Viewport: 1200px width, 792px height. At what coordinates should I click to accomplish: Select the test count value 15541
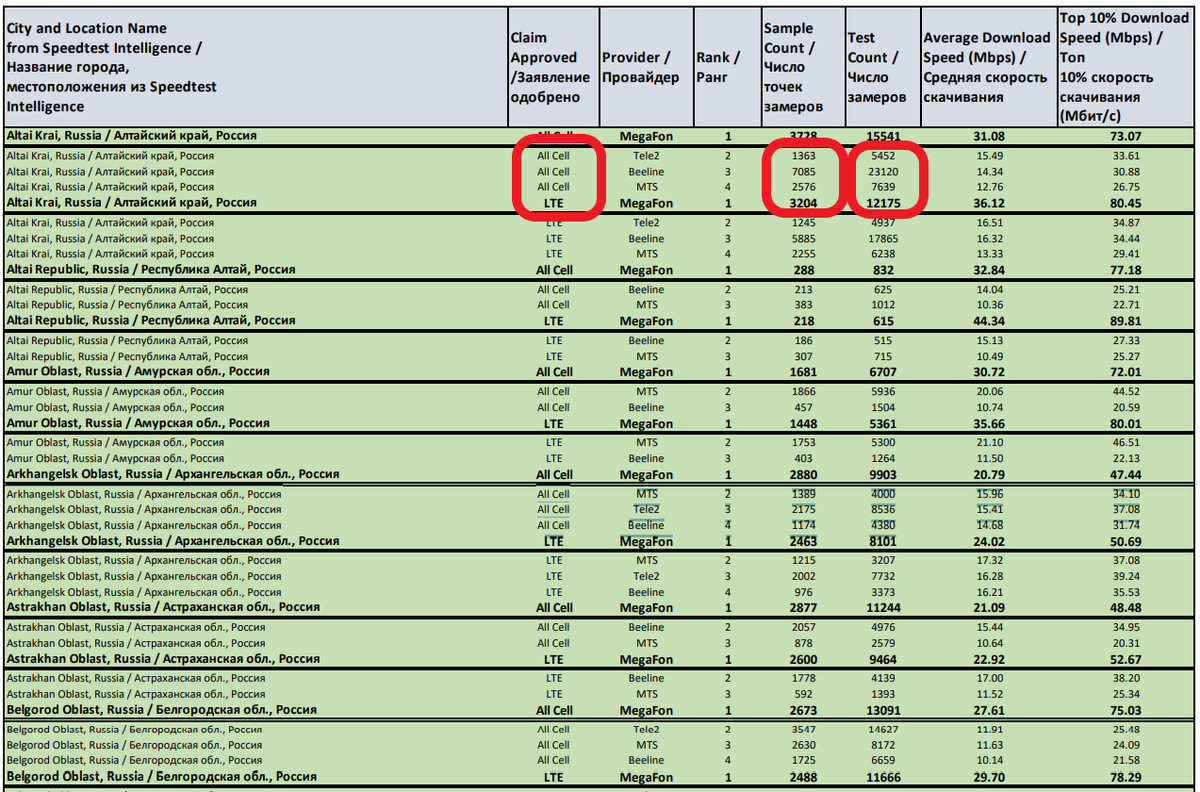click(882, 136)
